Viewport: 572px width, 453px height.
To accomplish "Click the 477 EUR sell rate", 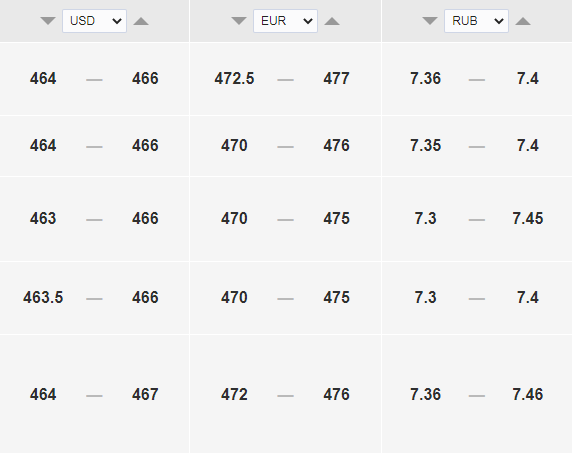I will (x=336, y=78).
